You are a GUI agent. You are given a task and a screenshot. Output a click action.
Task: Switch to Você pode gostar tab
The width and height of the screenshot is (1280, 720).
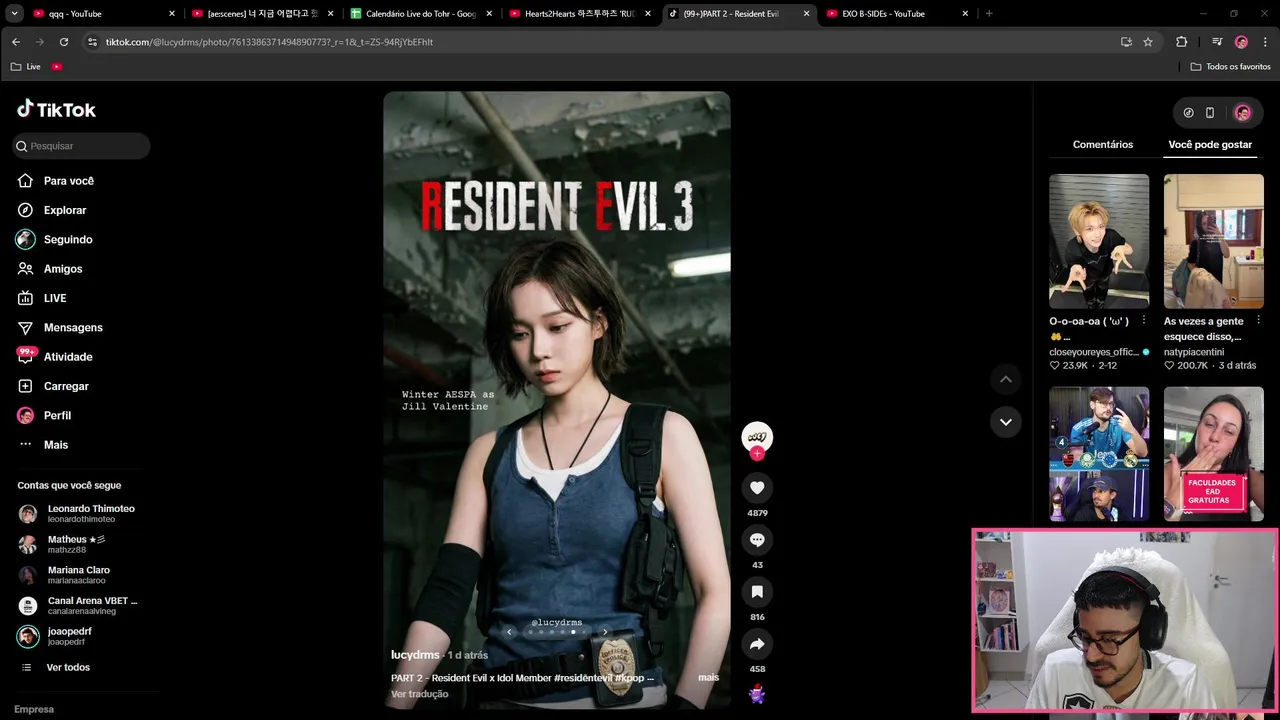(x=1210, y=145)
